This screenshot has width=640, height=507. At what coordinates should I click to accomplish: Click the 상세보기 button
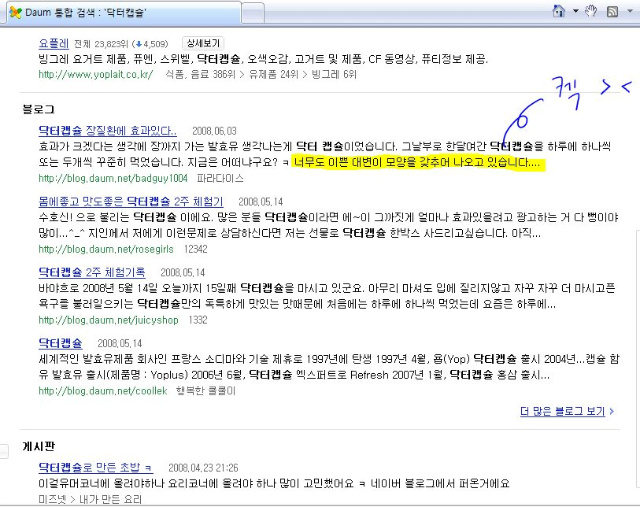(x=203, y=43)
